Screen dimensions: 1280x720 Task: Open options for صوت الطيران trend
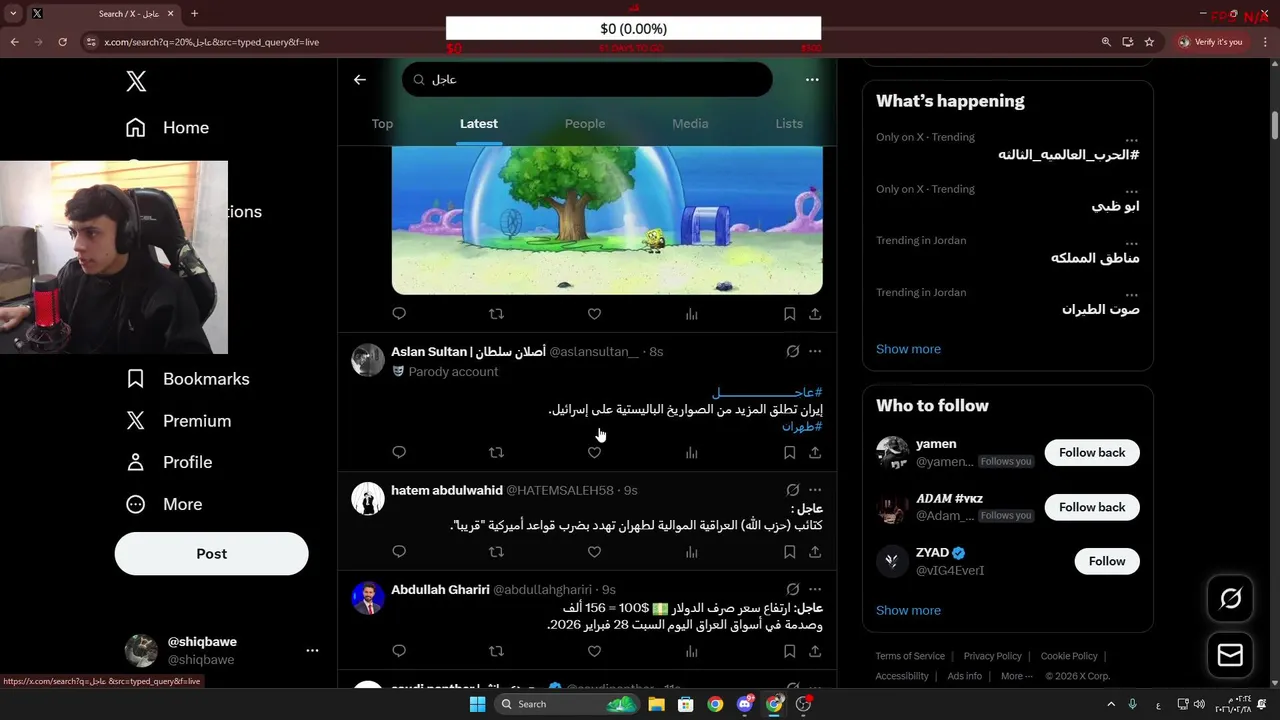coord(1131,294)
